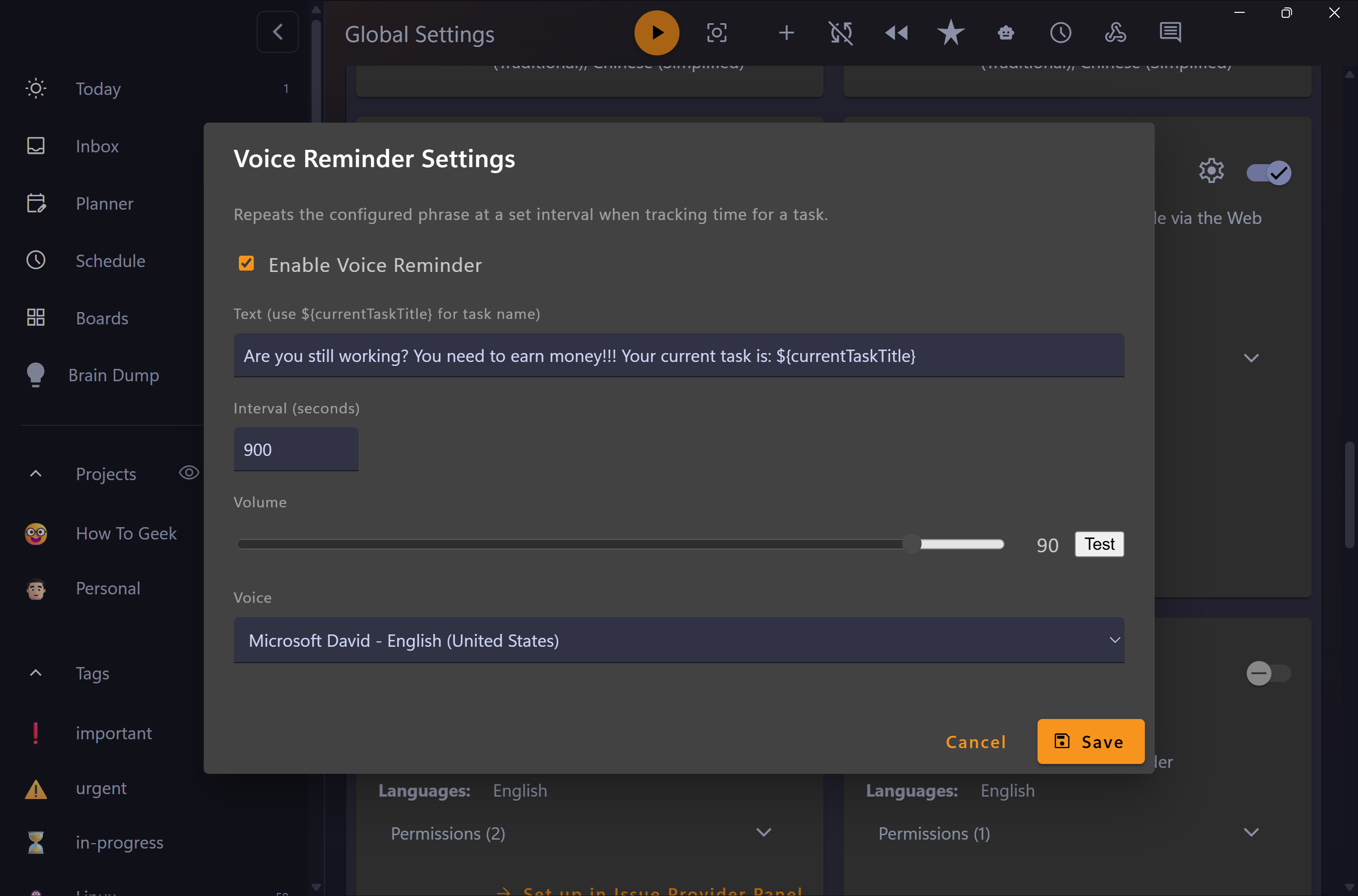
Task: Open the Personal project
Action: (108, 588)
